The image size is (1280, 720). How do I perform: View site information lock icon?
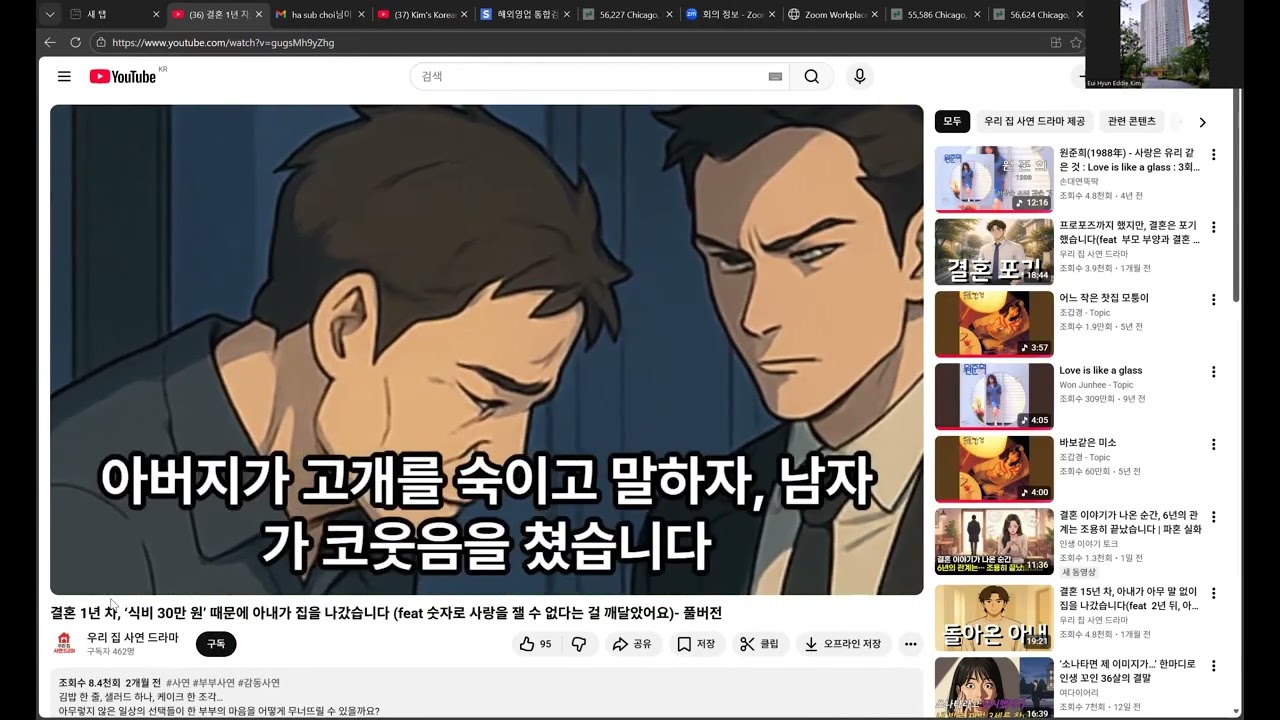100,42
